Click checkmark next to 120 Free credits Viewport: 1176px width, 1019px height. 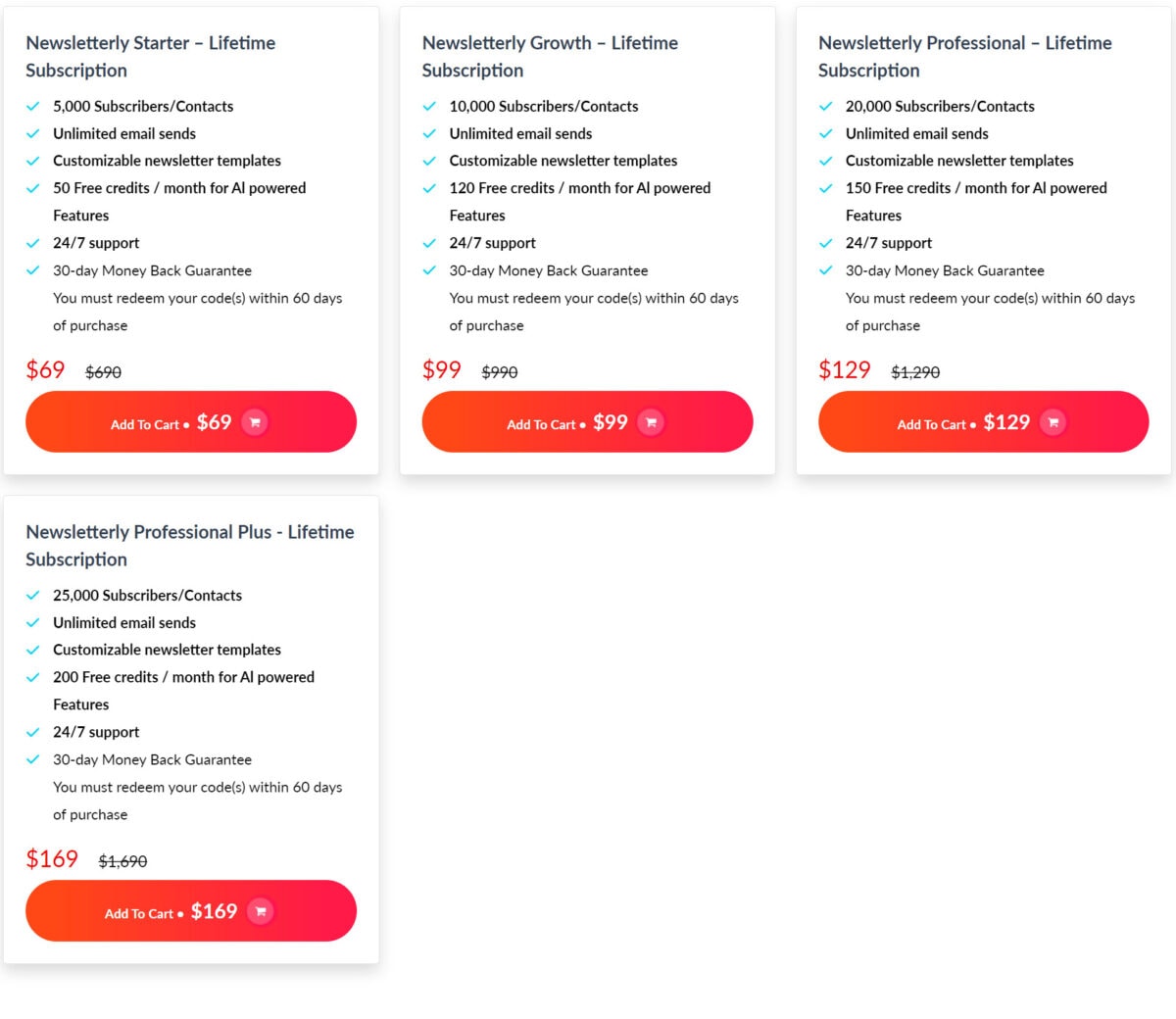(x=429, y=188)
